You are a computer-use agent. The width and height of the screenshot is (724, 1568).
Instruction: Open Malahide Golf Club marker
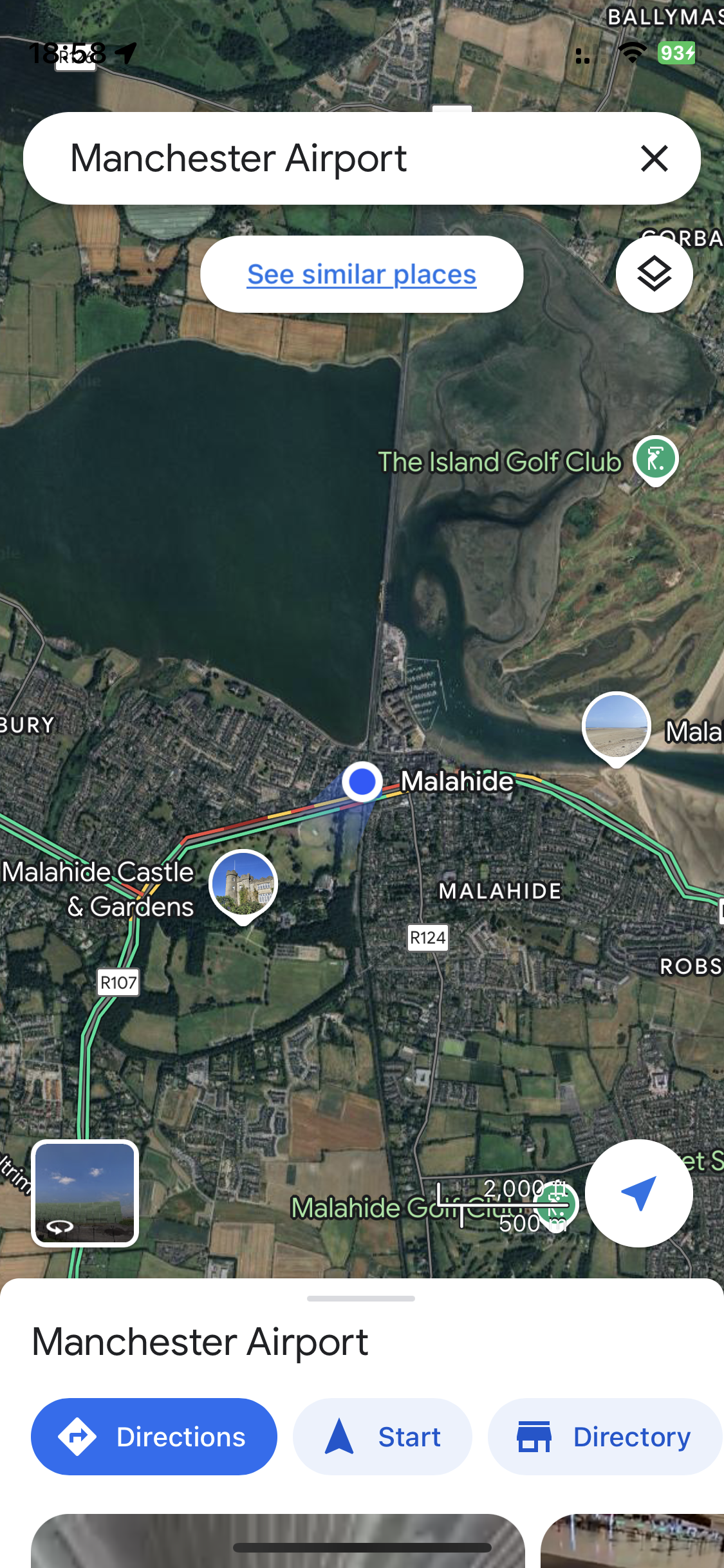556,1206
